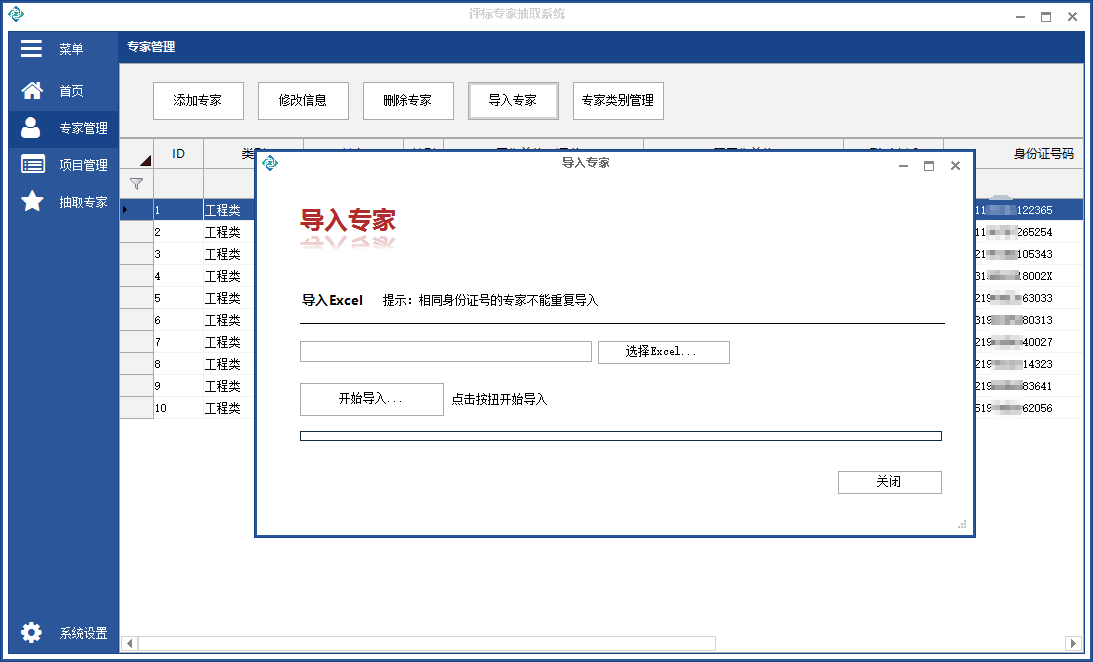Click the main window app logo icon

click(x=15, y=14)
